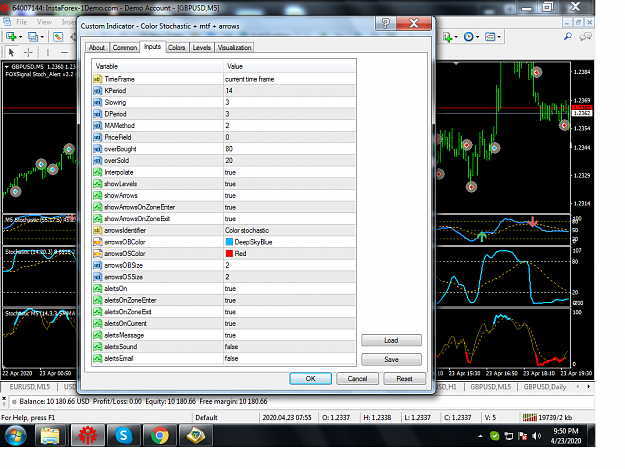Click the Reset button
This screenshot has height=469, width=625.
click(x=404, y=379)
